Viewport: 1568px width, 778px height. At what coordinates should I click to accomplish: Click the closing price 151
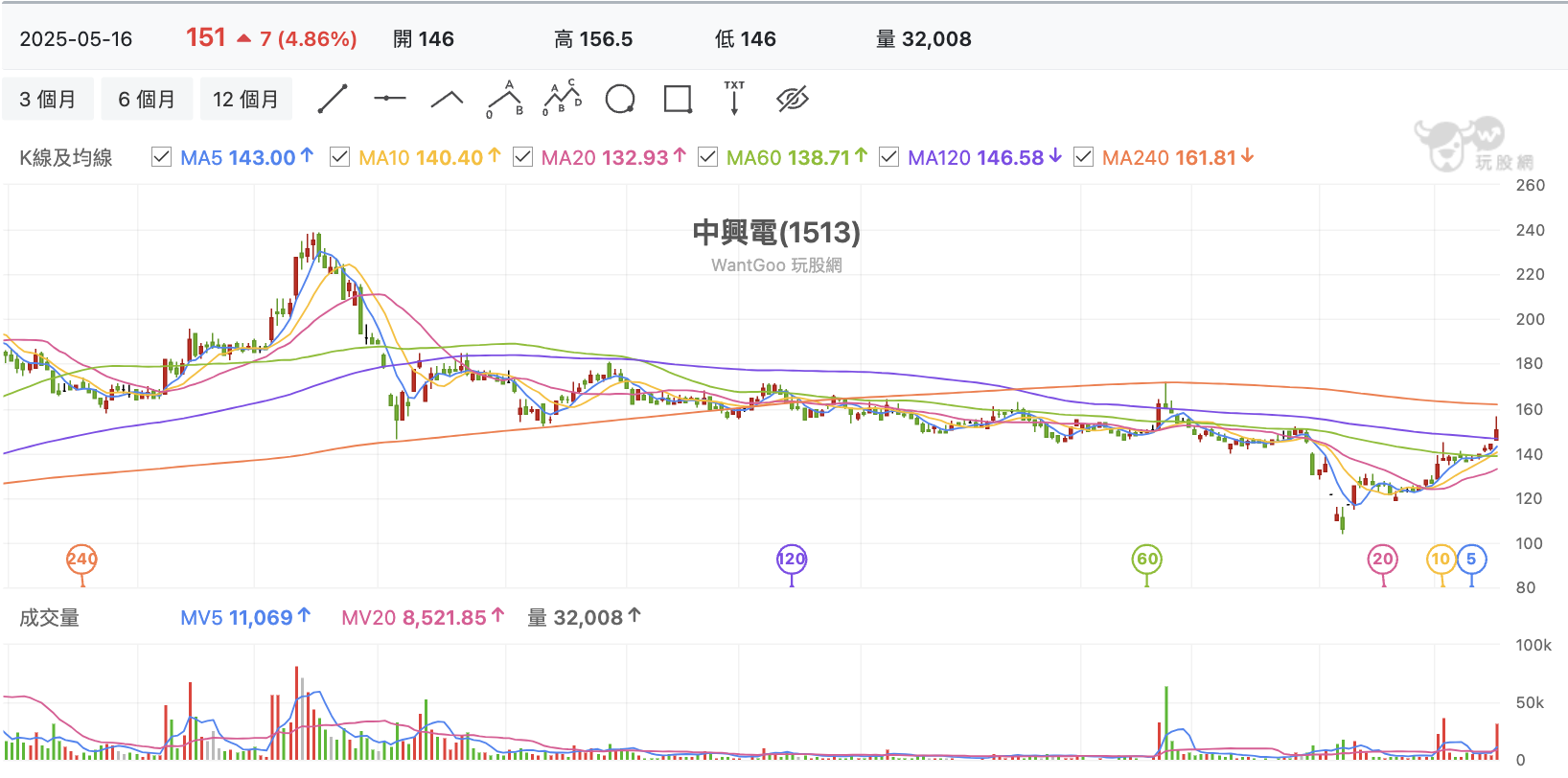point(206,37)
